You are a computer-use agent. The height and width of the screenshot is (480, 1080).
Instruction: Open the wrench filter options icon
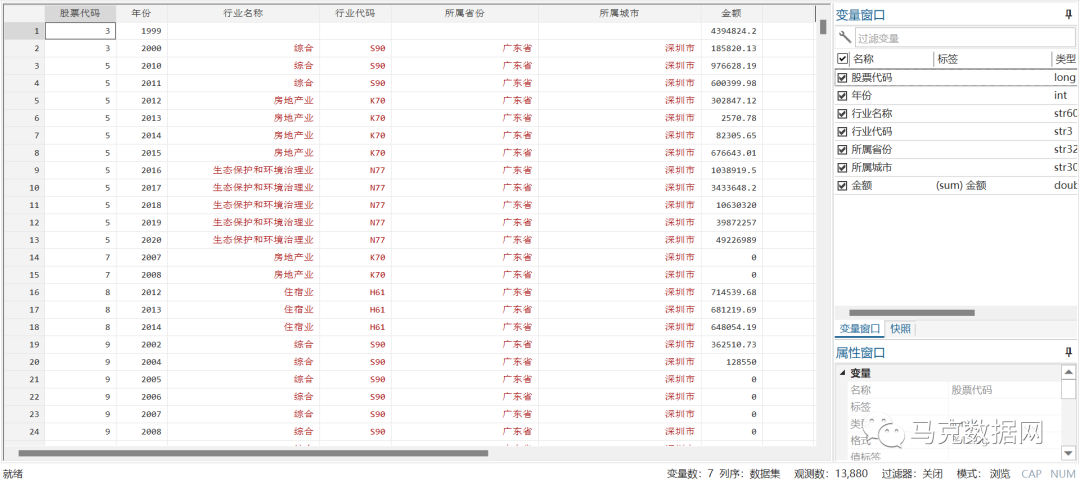(844, 38)
